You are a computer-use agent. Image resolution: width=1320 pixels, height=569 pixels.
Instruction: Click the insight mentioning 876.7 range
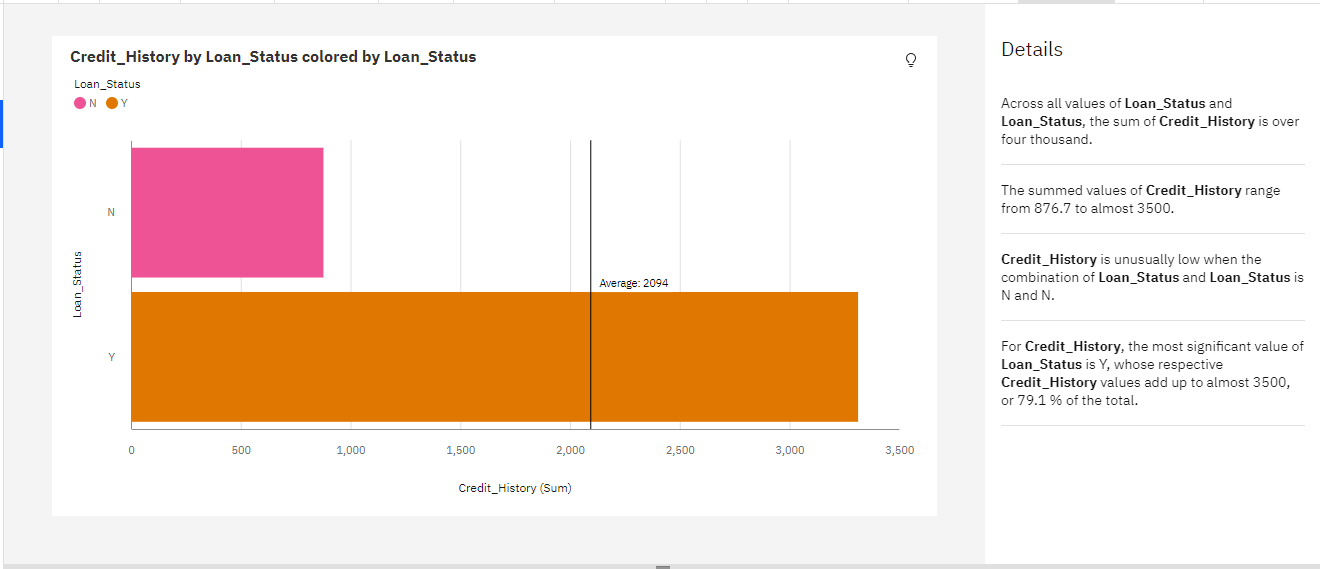pyautogui.click(x=1140, y=199)
